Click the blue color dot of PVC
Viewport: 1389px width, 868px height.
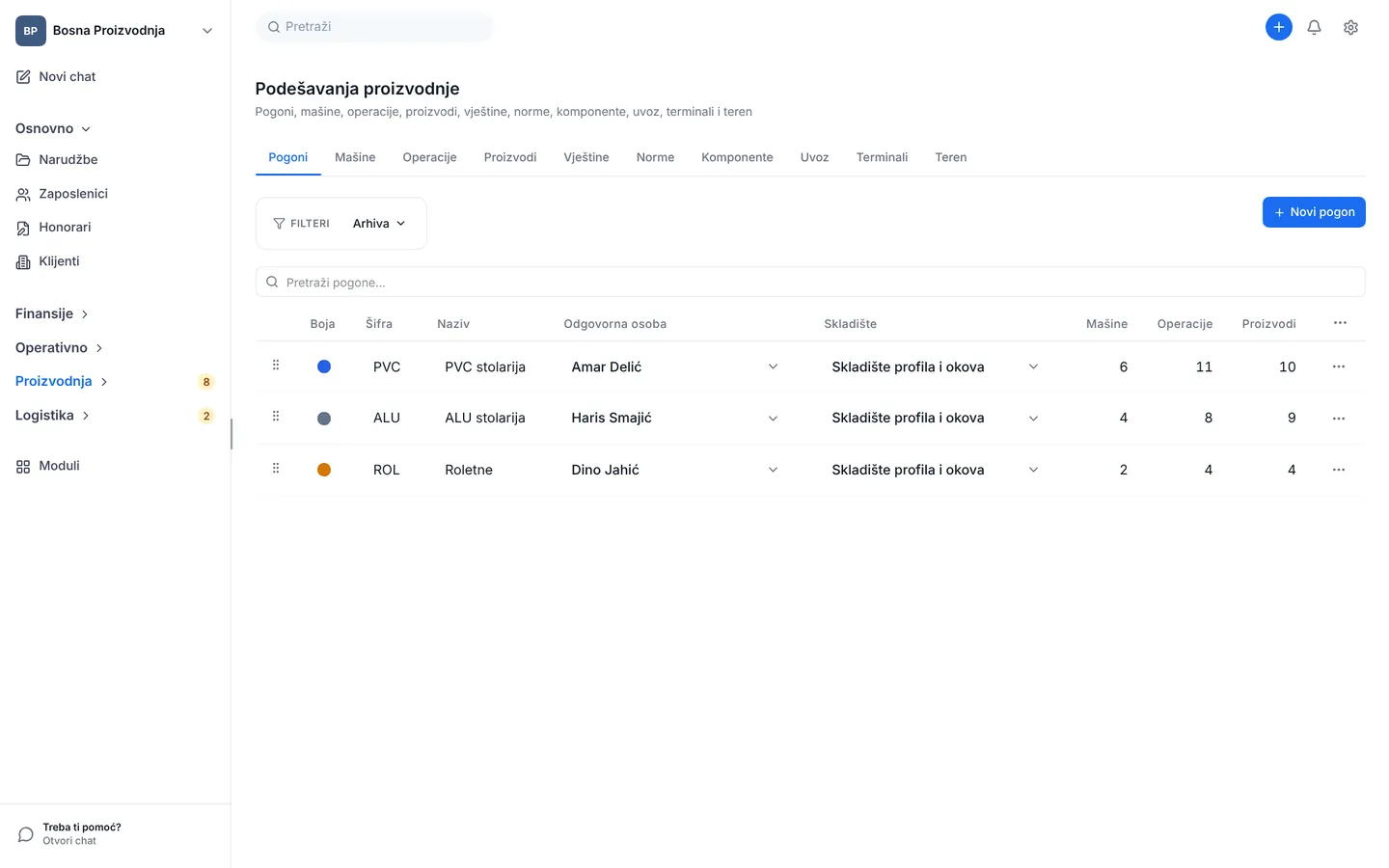point(324,366)
